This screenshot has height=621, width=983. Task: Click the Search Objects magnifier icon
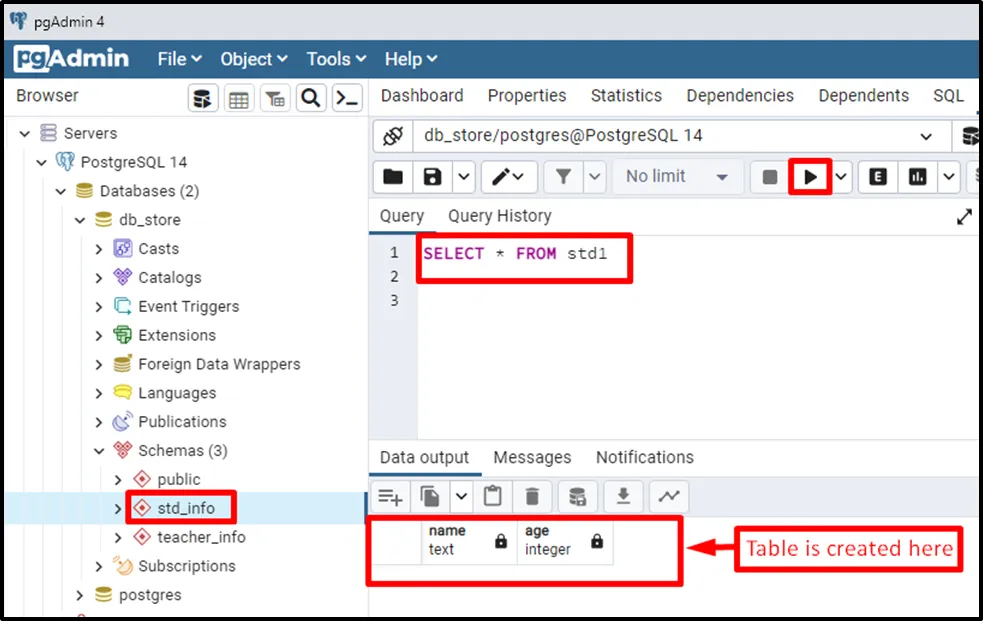pos(311,98)
